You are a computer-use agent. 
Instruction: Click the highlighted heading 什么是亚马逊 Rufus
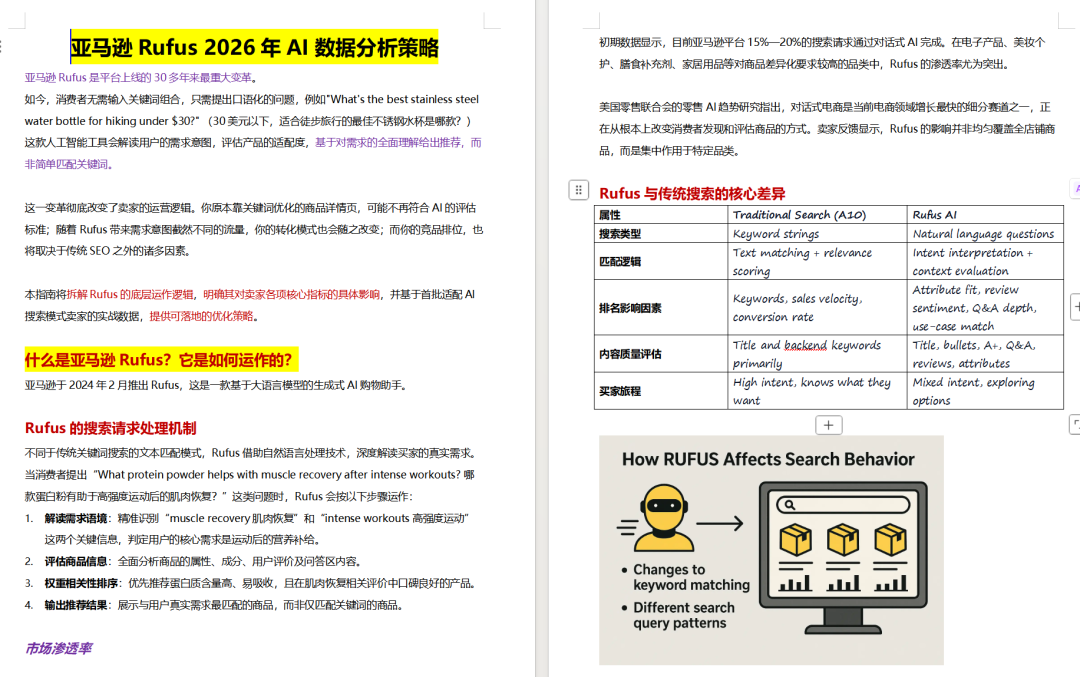pos(160,360)
